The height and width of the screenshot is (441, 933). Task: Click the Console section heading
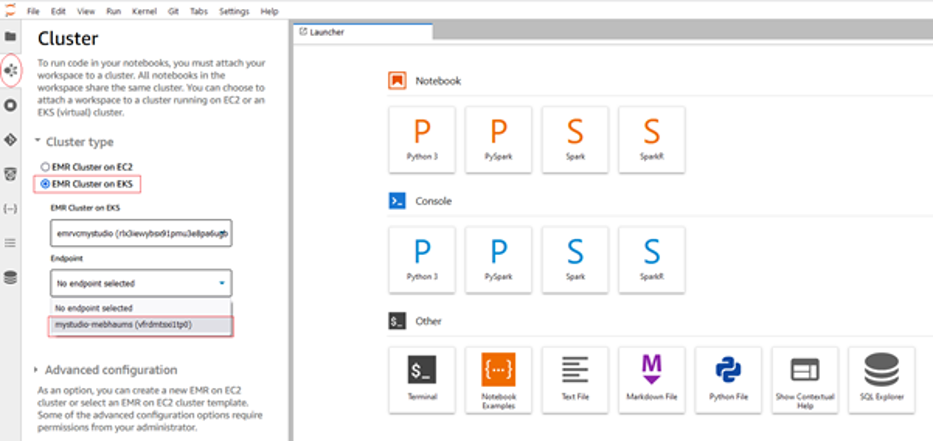pos(433,201)
